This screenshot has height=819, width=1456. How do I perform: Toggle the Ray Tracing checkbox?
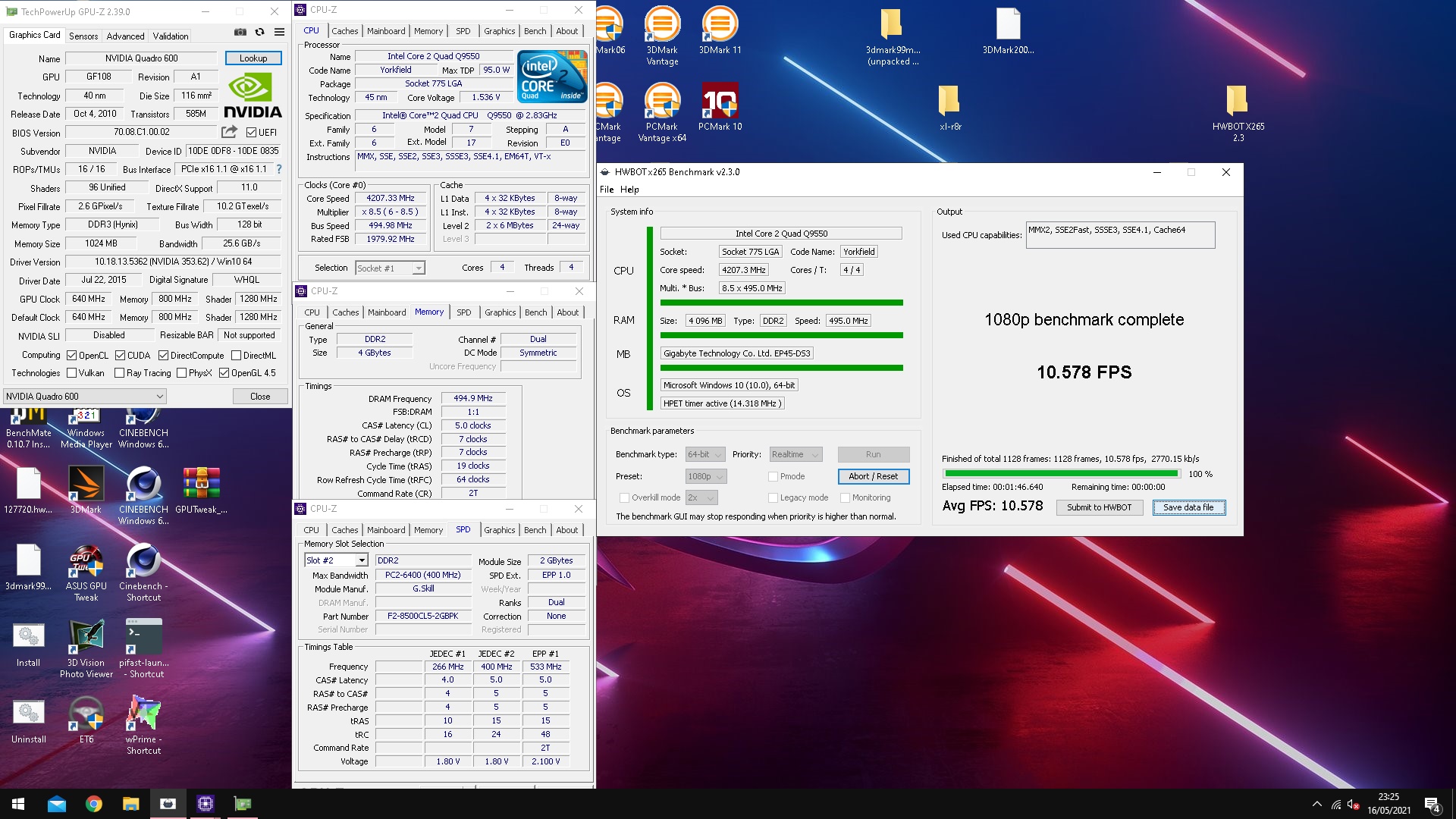(119, 372)
